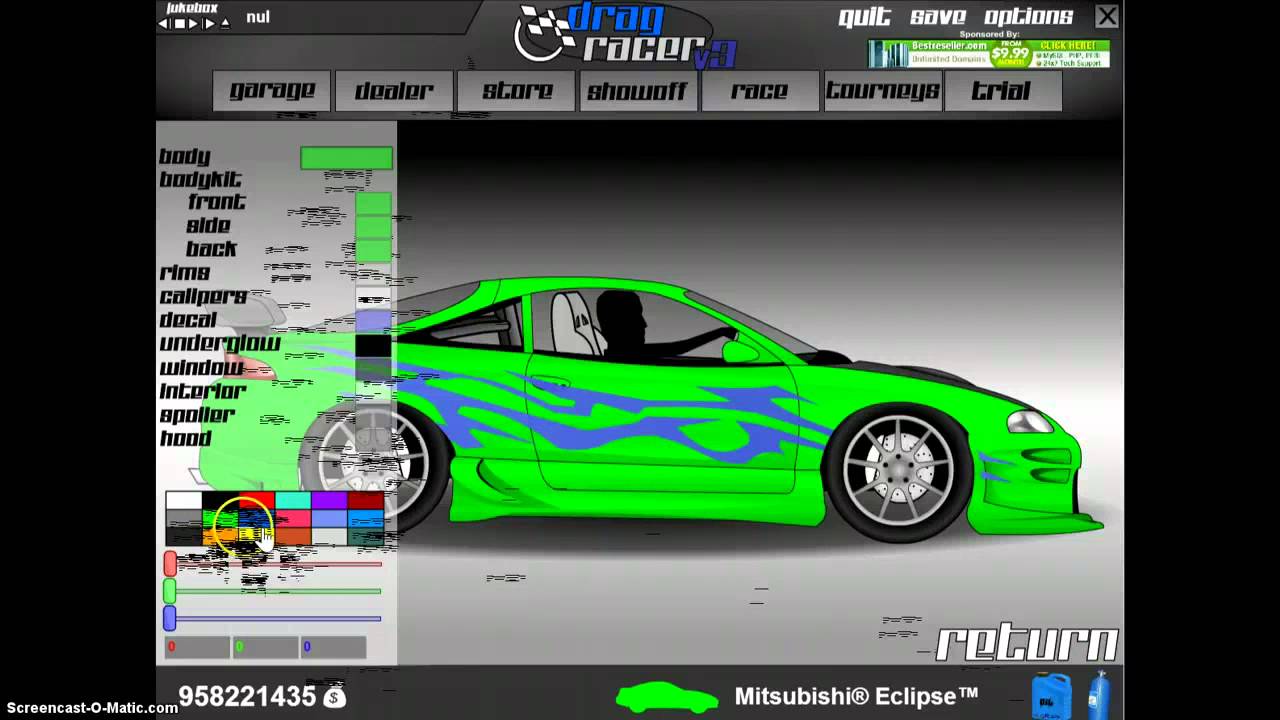Click the blue value input field
This screenshot has height=720, width=1280.
pyautogui.click(x=333, y=647)
